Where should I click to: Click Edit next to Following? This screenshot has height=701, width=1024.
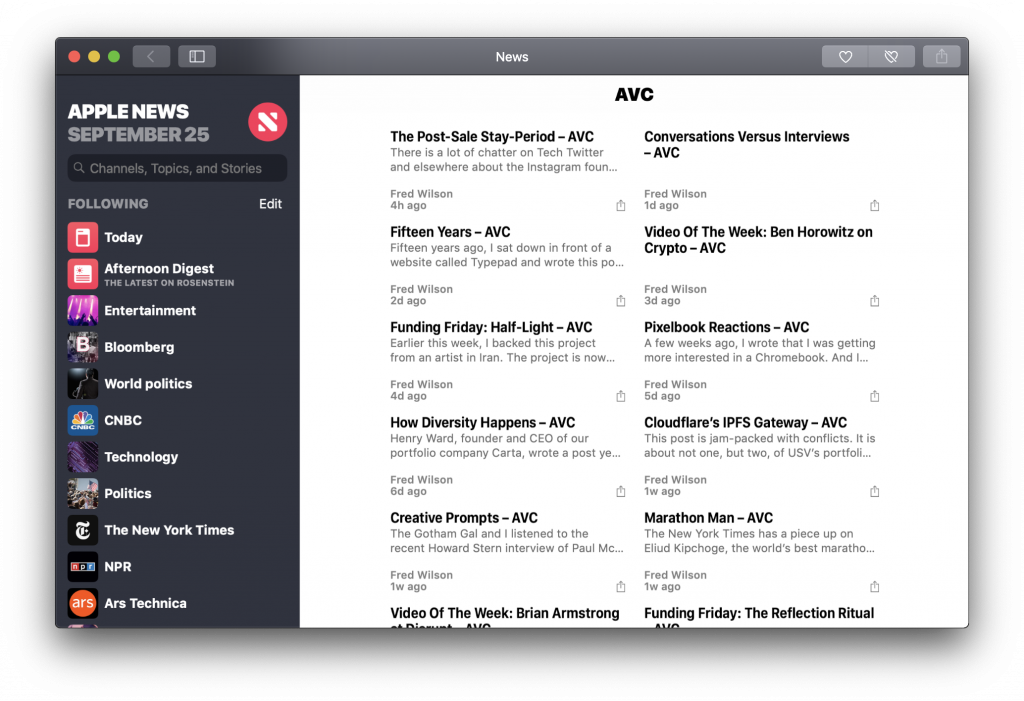(x=270, y=204)
